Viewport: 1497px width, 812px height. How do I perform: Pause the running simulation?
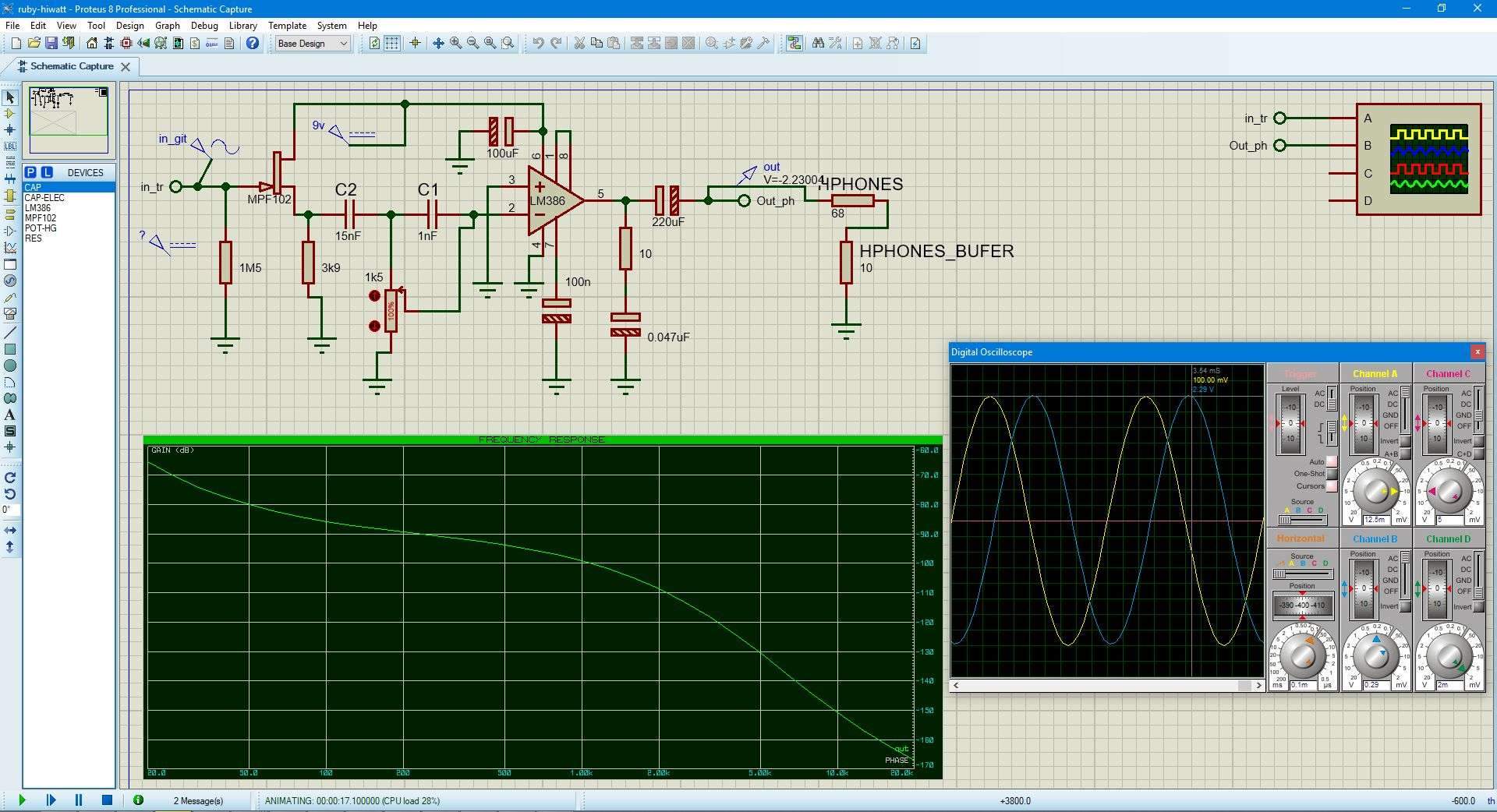[79, 800]
